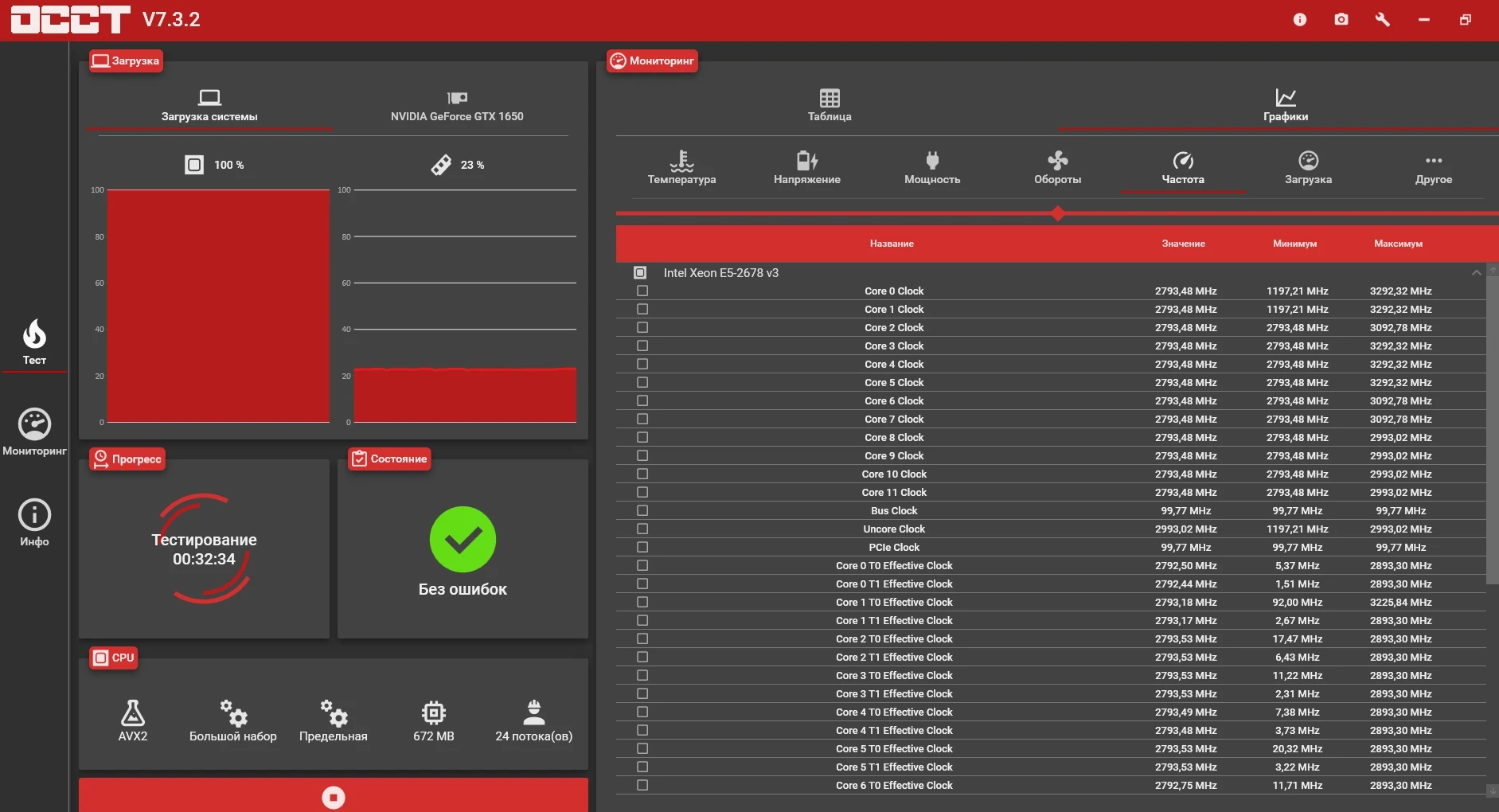Check the Uncore Clock checkbox

[642, 529]
